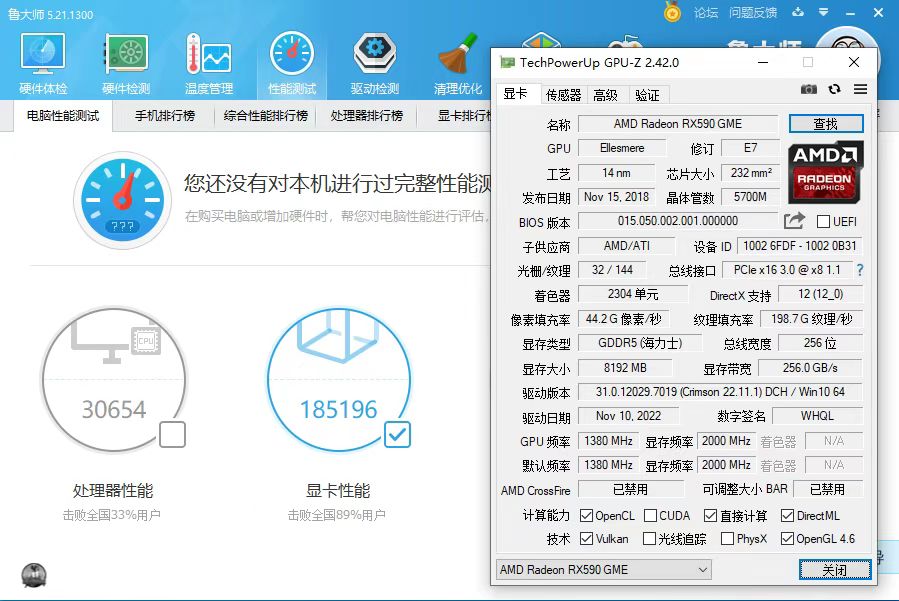Click memory type GDDR5 (海力士) value
This screenshot has height=601, width=899.
(x=640, y=343)
